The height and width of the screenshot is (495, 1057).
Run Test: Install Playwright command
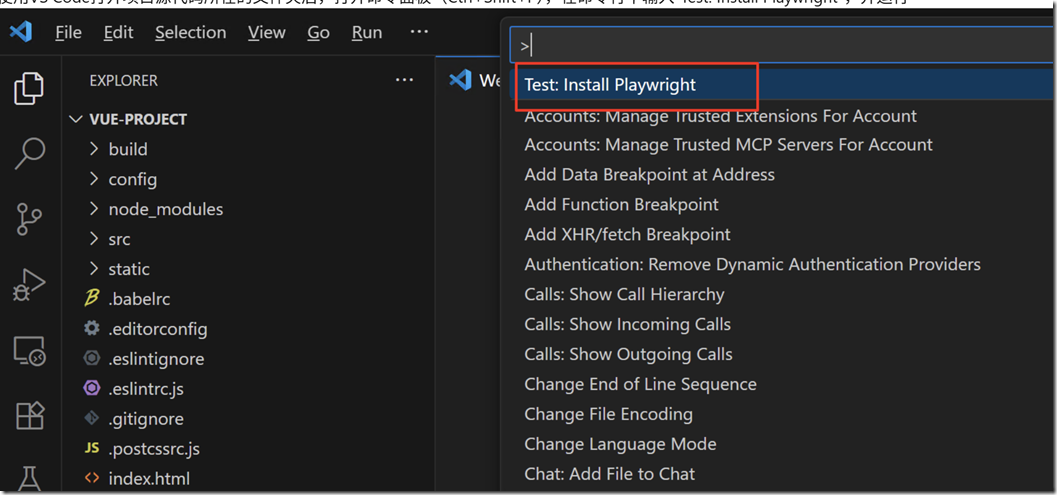(610, 85)
